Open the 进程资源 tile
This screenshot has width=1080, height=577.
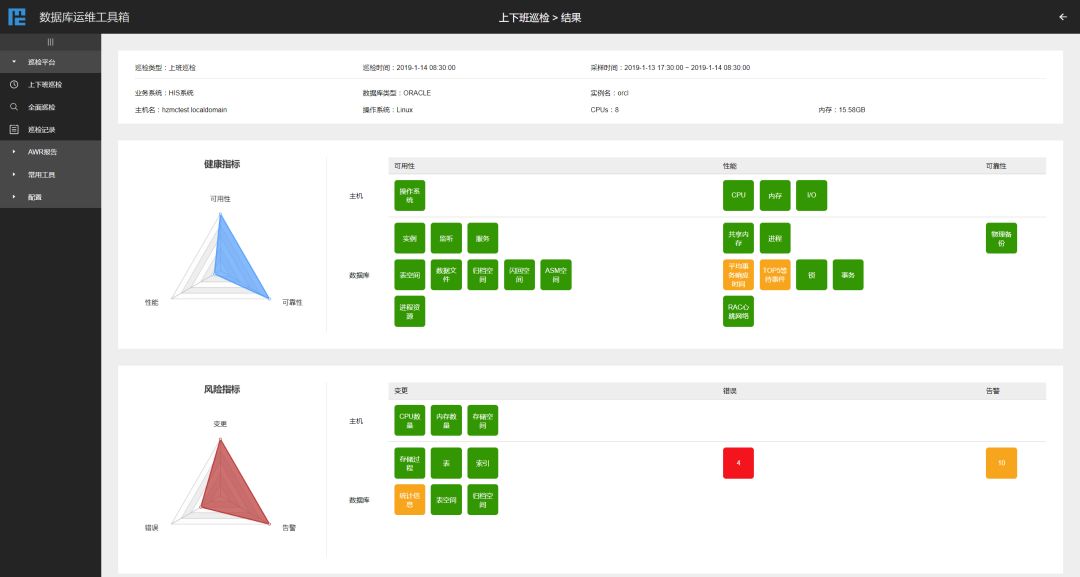pyautogui.click(x=409, y=311)
